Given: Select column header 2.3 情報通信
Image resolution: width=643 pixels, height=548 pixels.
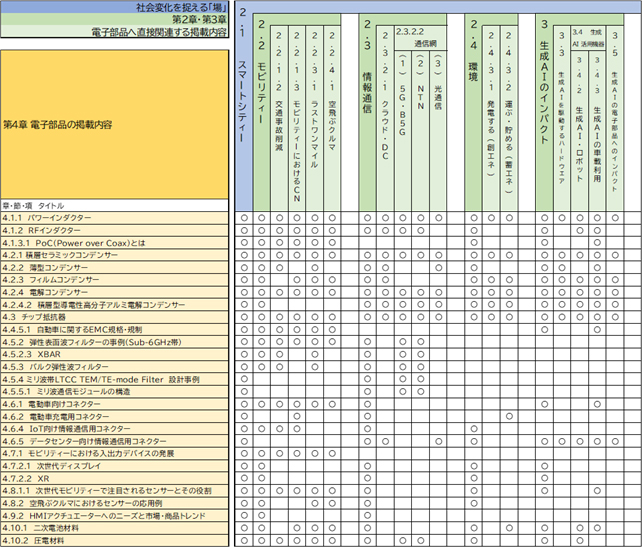Looking at the screenshot, I should pos(367,113).
